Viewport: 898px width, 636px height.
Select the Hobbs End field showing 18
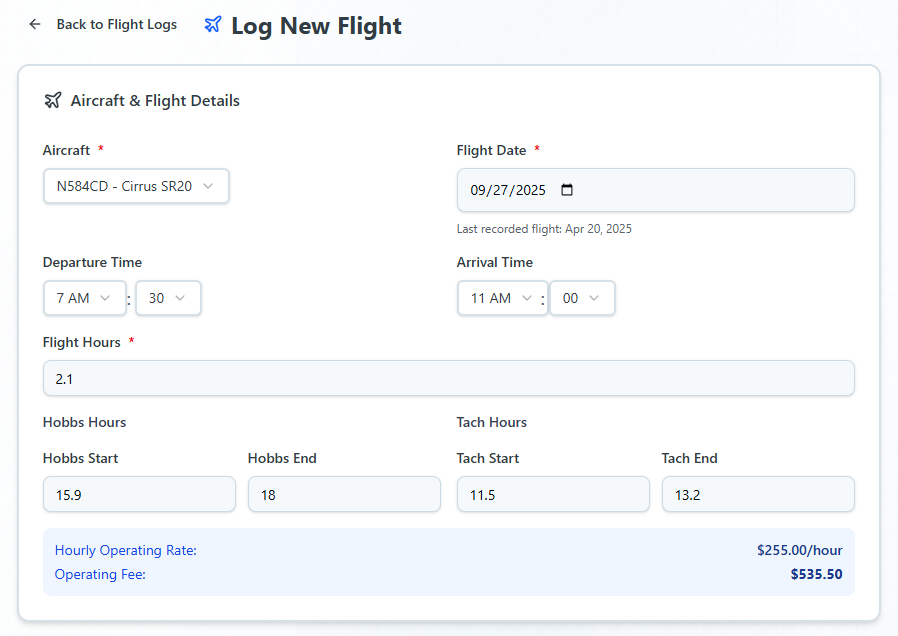click(x=344, y=494)
